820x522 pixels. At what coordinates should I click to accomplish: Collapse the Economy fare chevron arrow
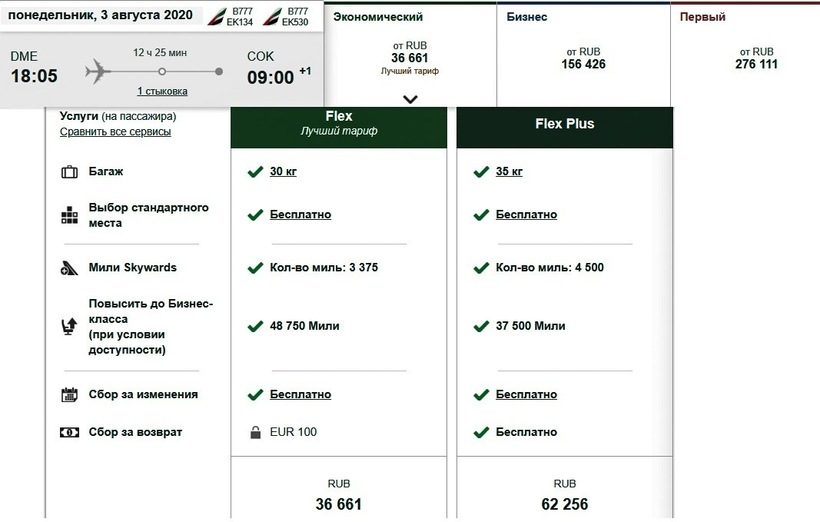[409, 98]
